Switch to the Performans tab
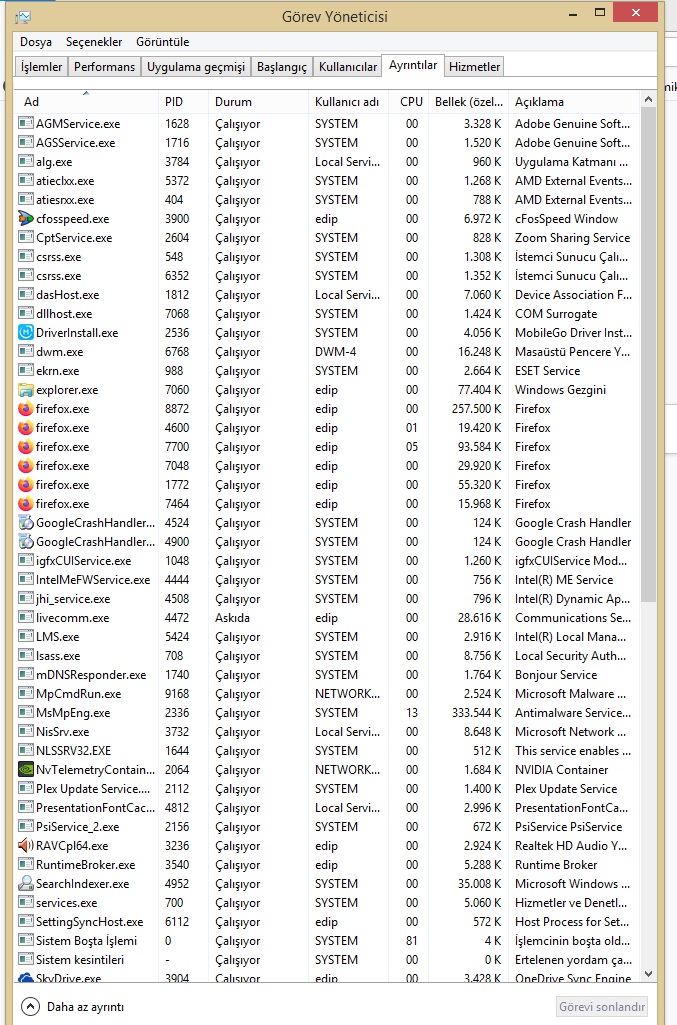This screenshot has height=1025, width=677. point(105,67)
